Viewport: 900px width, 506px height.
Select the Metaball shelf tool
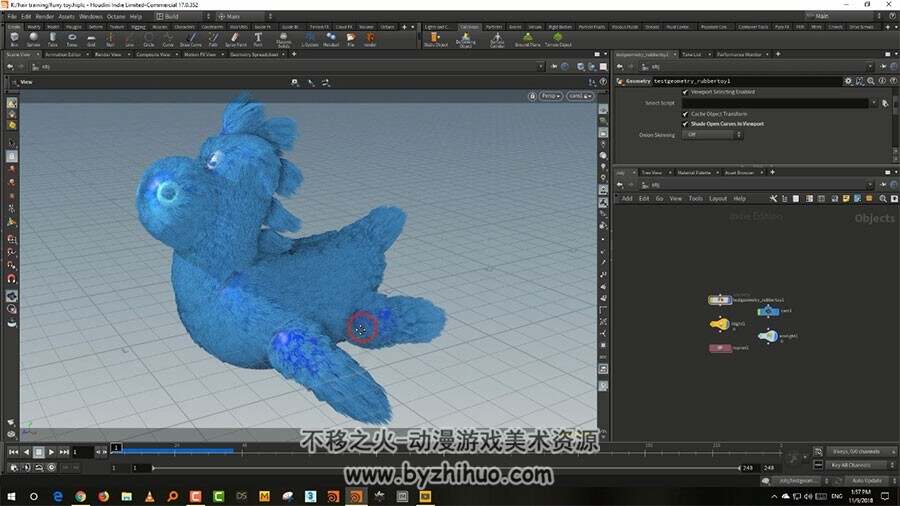pyautogui.click(x=331, y=39)
